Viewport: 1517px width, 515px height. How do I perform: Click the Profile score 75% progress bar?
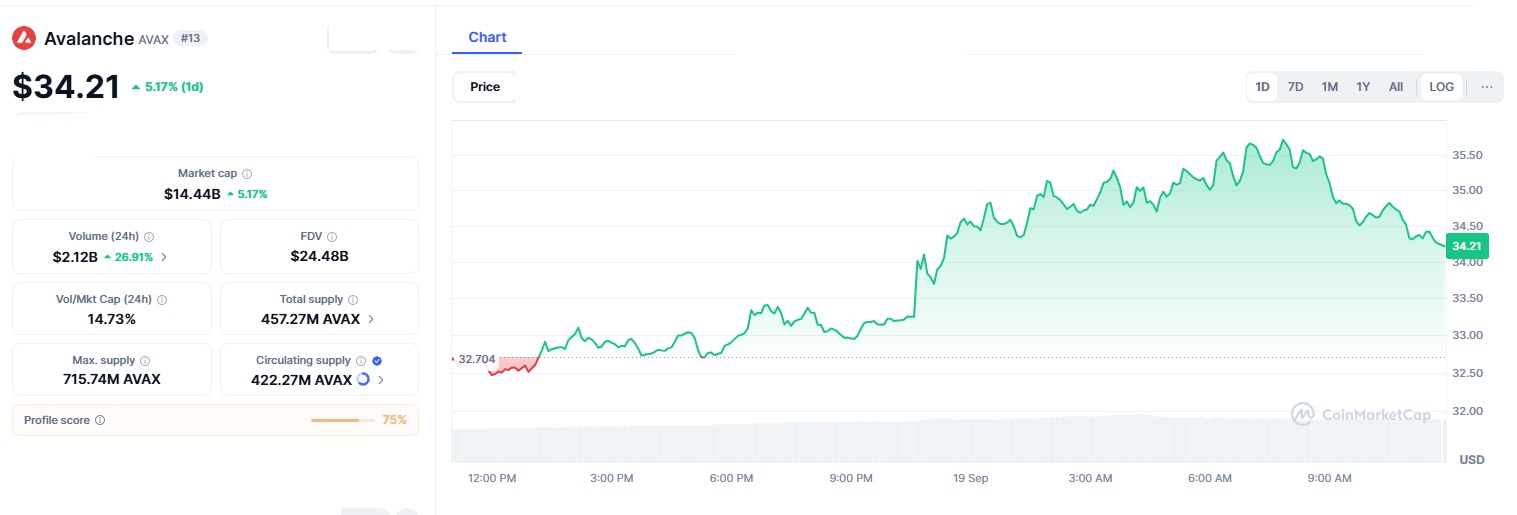pyautogui.click(x=342, y=420)
